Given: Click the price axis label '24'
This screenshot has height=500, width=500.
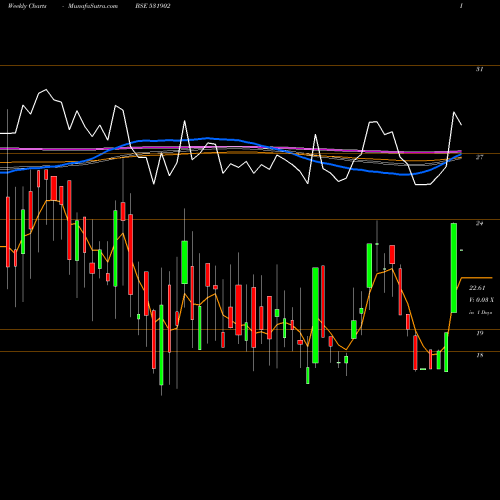Looking at the screenshot, I should click(479, 223).
